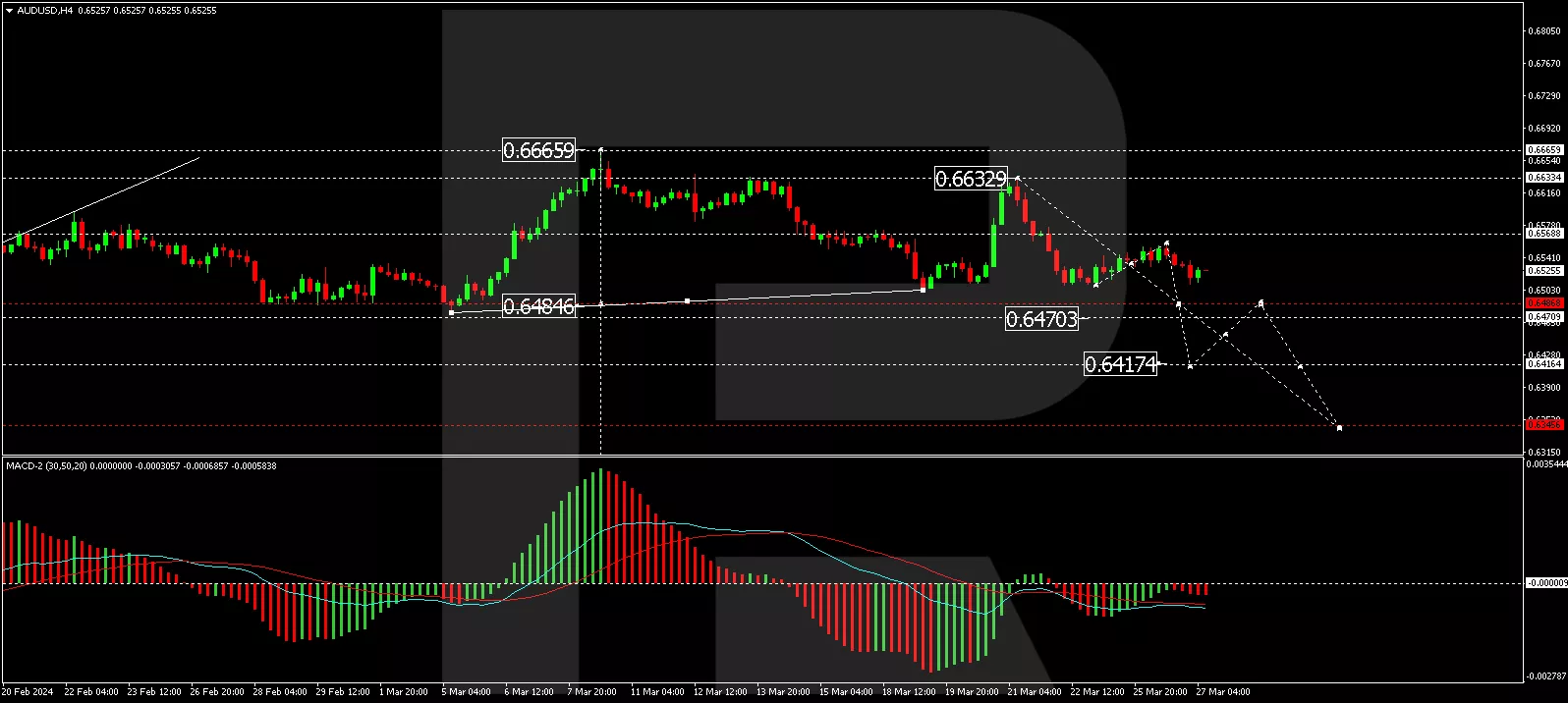This screenshot has height=703, width=1568.
Task: Click the 0.66659 axis price tag
Action: pos(1543,150)
